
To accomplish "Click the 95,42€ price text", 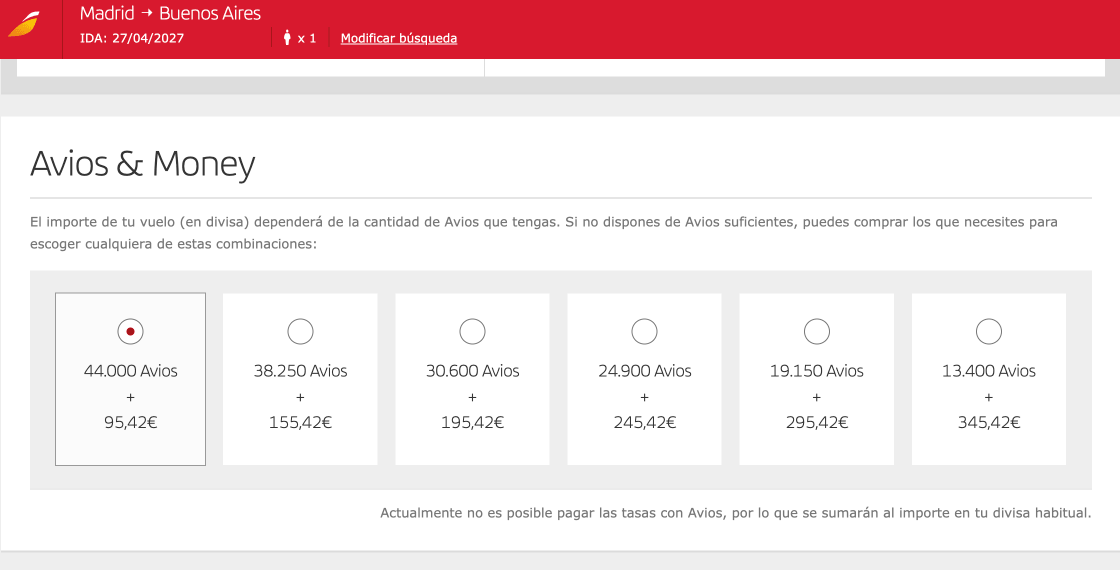I will pyautogui.click(x=130, y=422).
